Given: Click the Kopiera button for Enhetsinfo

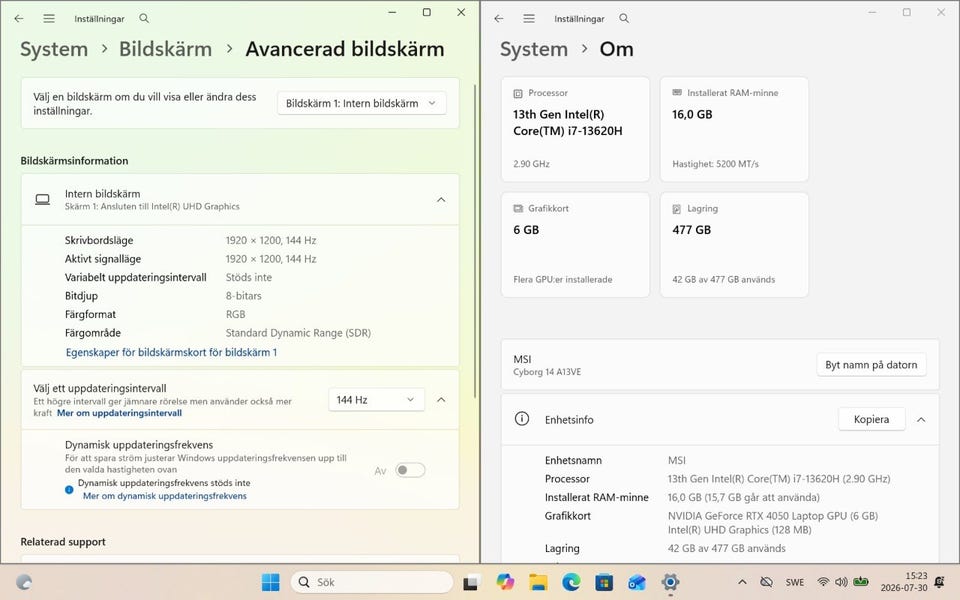Looking at the screenshot, I should (871, 419).
